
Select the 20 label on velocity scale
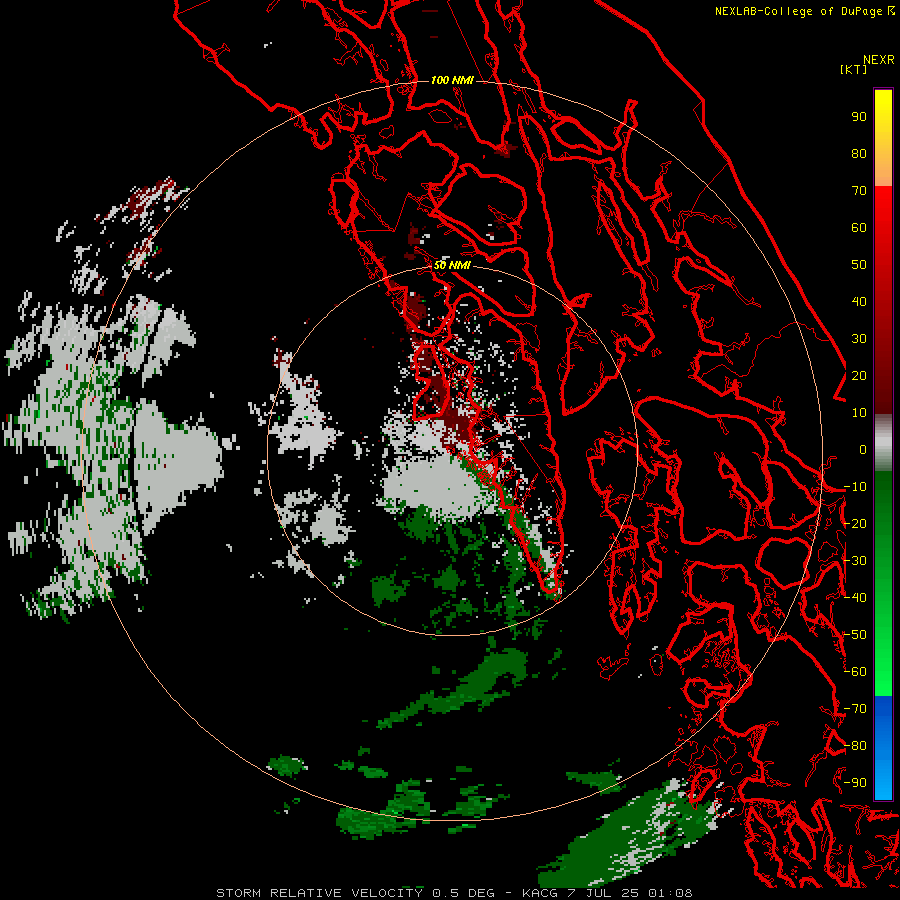coord(859,375)
